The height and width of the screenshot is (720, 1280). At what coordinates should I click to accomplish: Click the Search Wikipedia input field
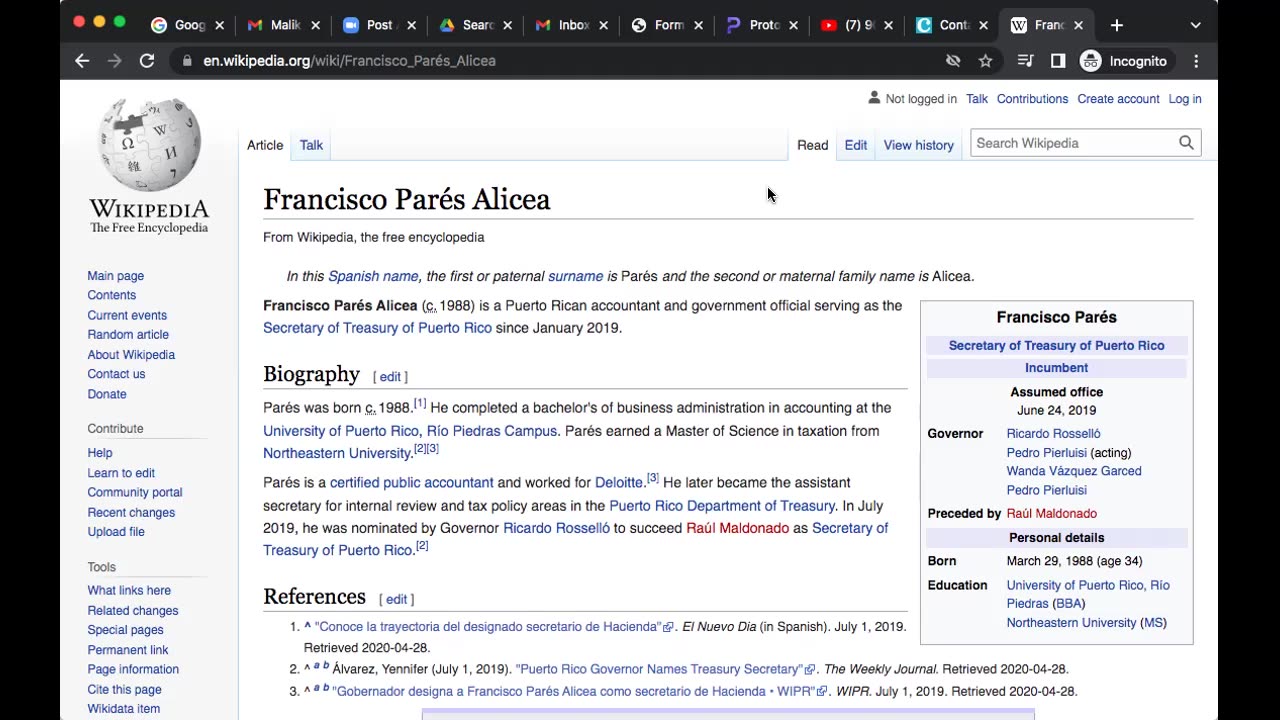point(1073,143)
